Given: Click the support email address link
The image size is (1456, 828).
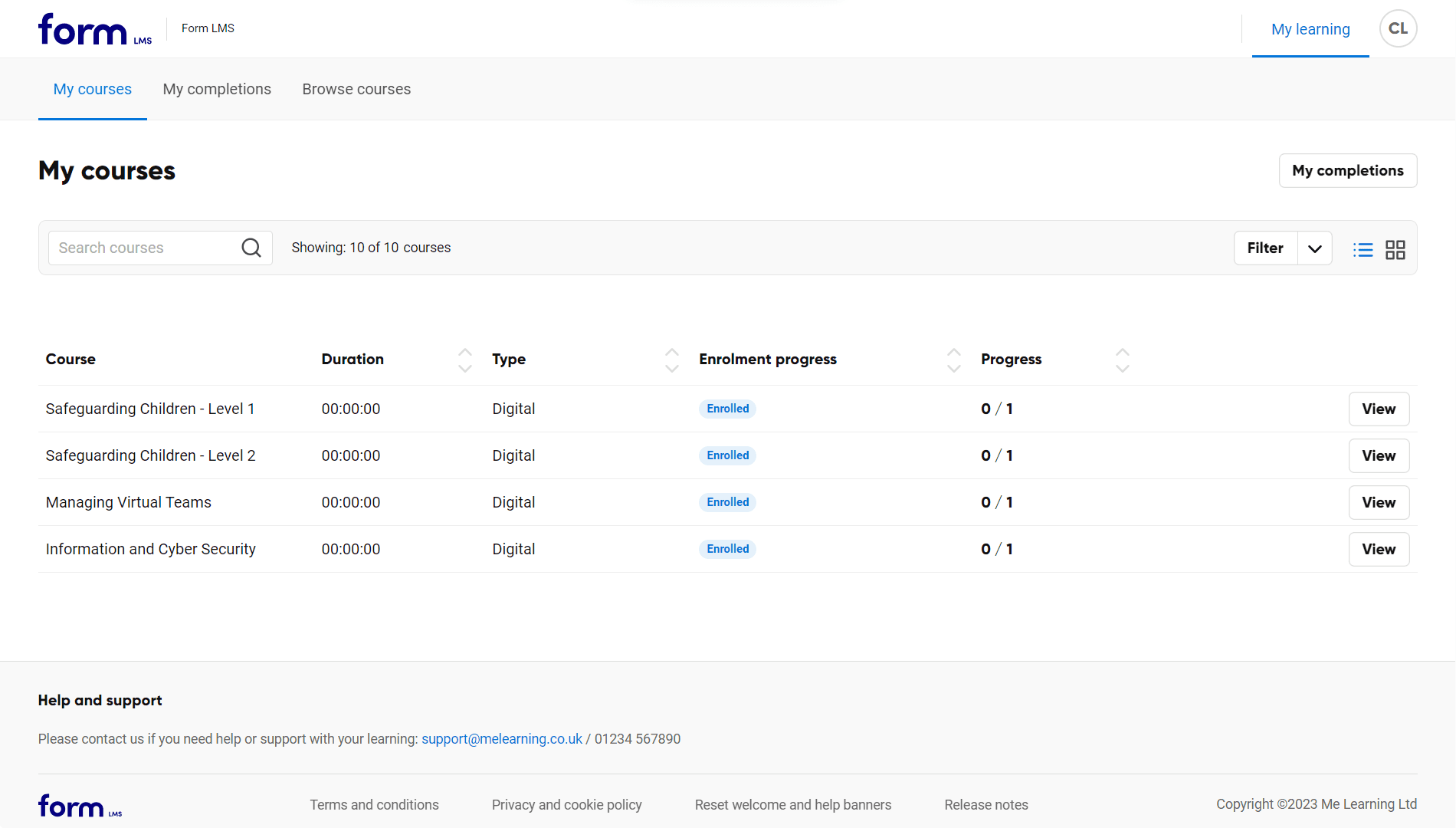Looking at the screenshot, I should coord(501,739).
